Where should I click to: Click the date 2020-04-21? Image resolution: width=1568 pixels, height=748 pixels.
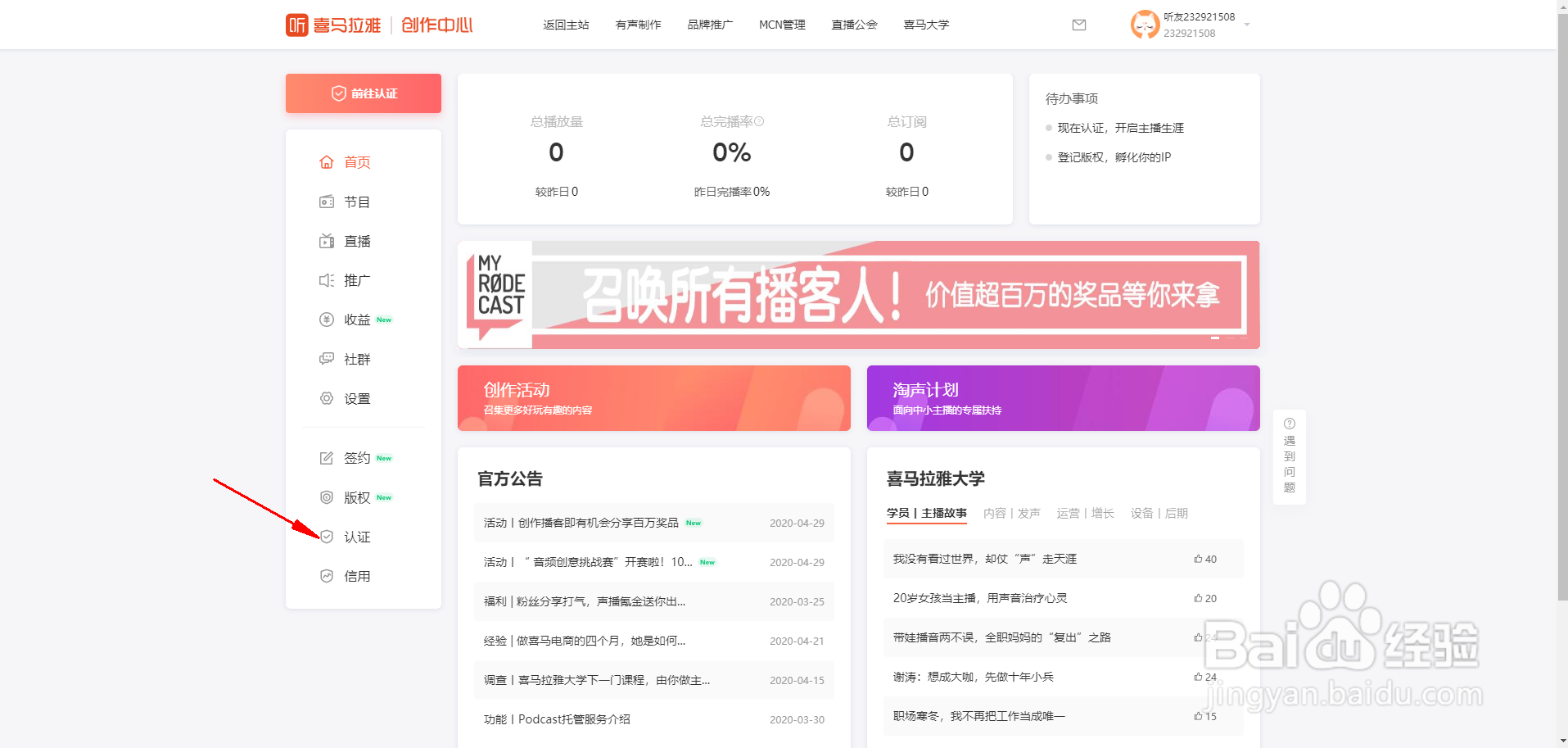tap(797, 641)
